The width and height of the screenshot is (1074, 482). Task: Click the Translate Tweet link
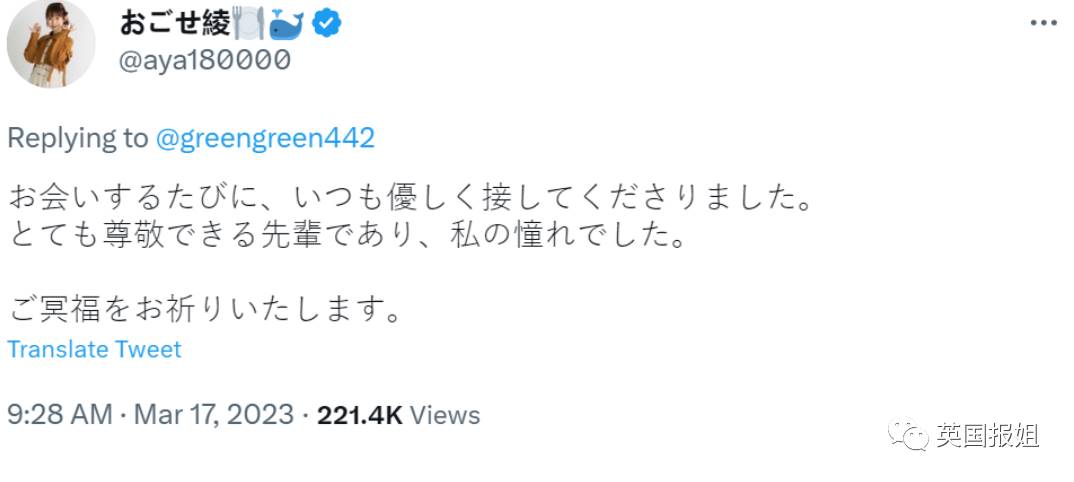click(95, 349)
